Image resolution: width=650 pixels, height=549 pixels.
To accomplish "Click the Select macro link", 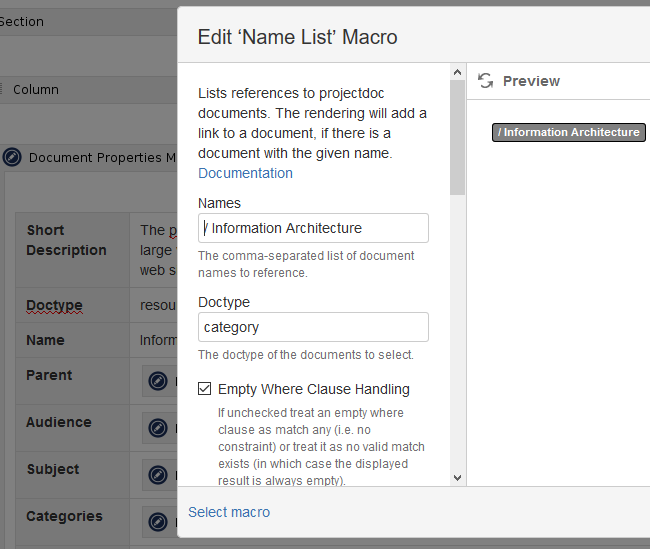I will coord(229,512).
